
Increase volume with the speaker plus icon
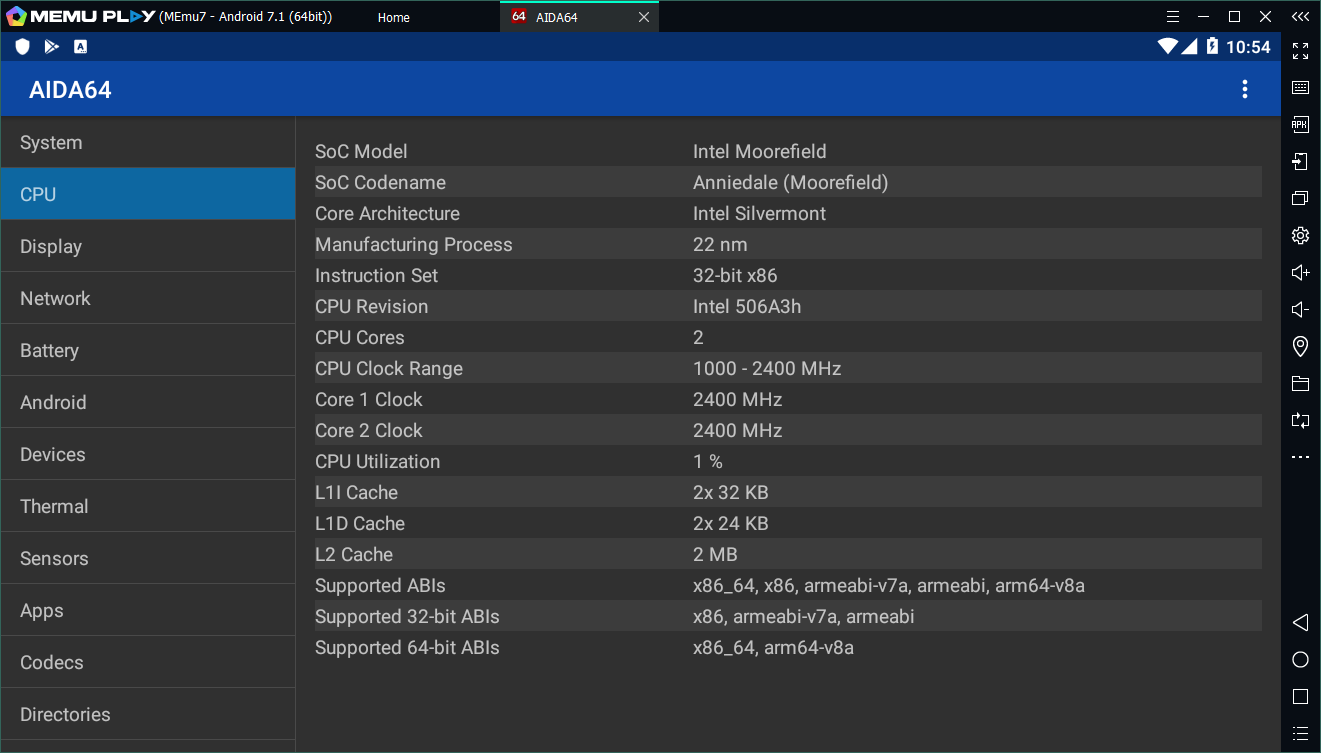pyautogui.click(x=1300, y=272)
